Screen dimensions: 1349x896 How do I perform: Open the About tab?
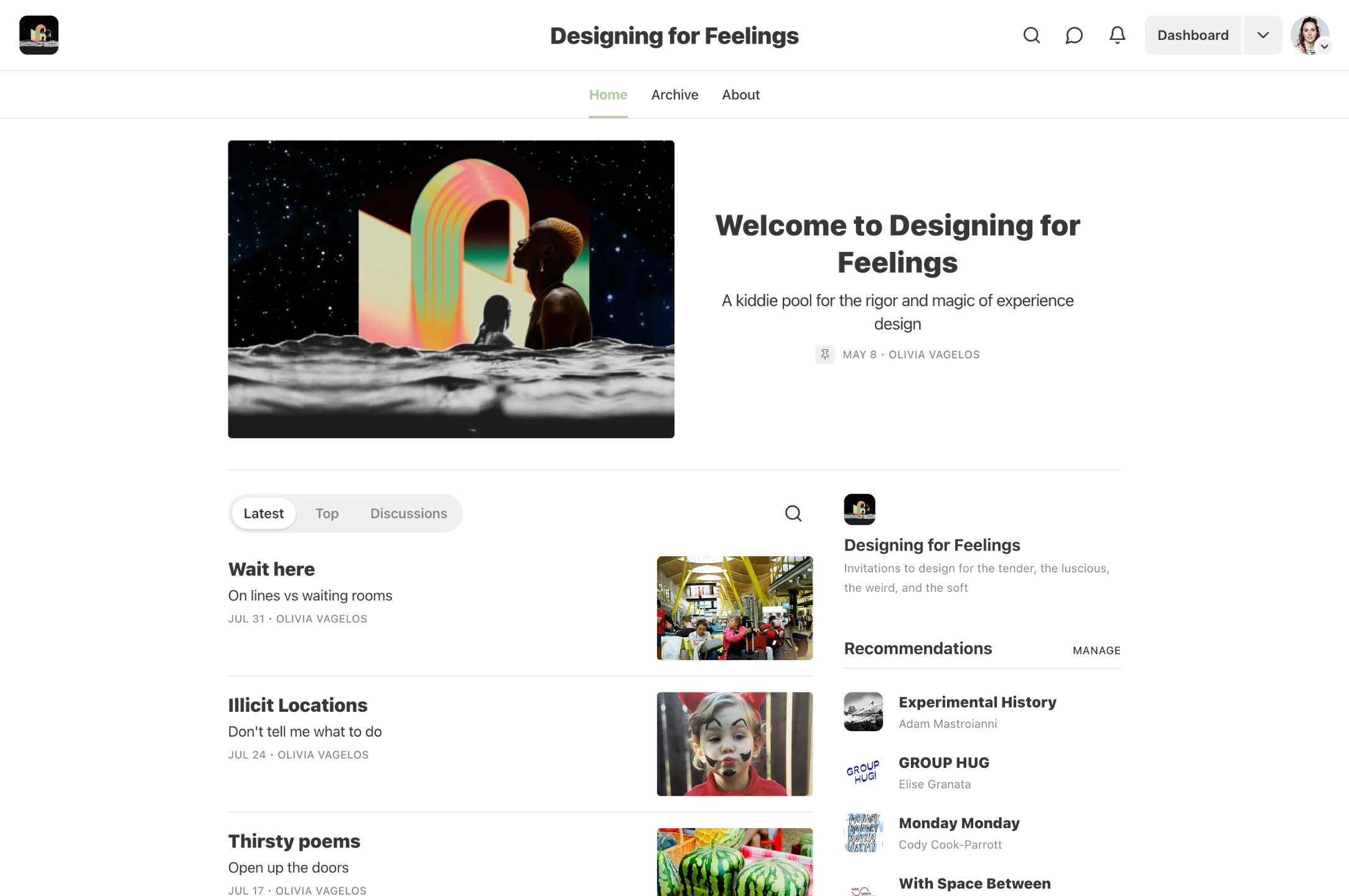740,95
